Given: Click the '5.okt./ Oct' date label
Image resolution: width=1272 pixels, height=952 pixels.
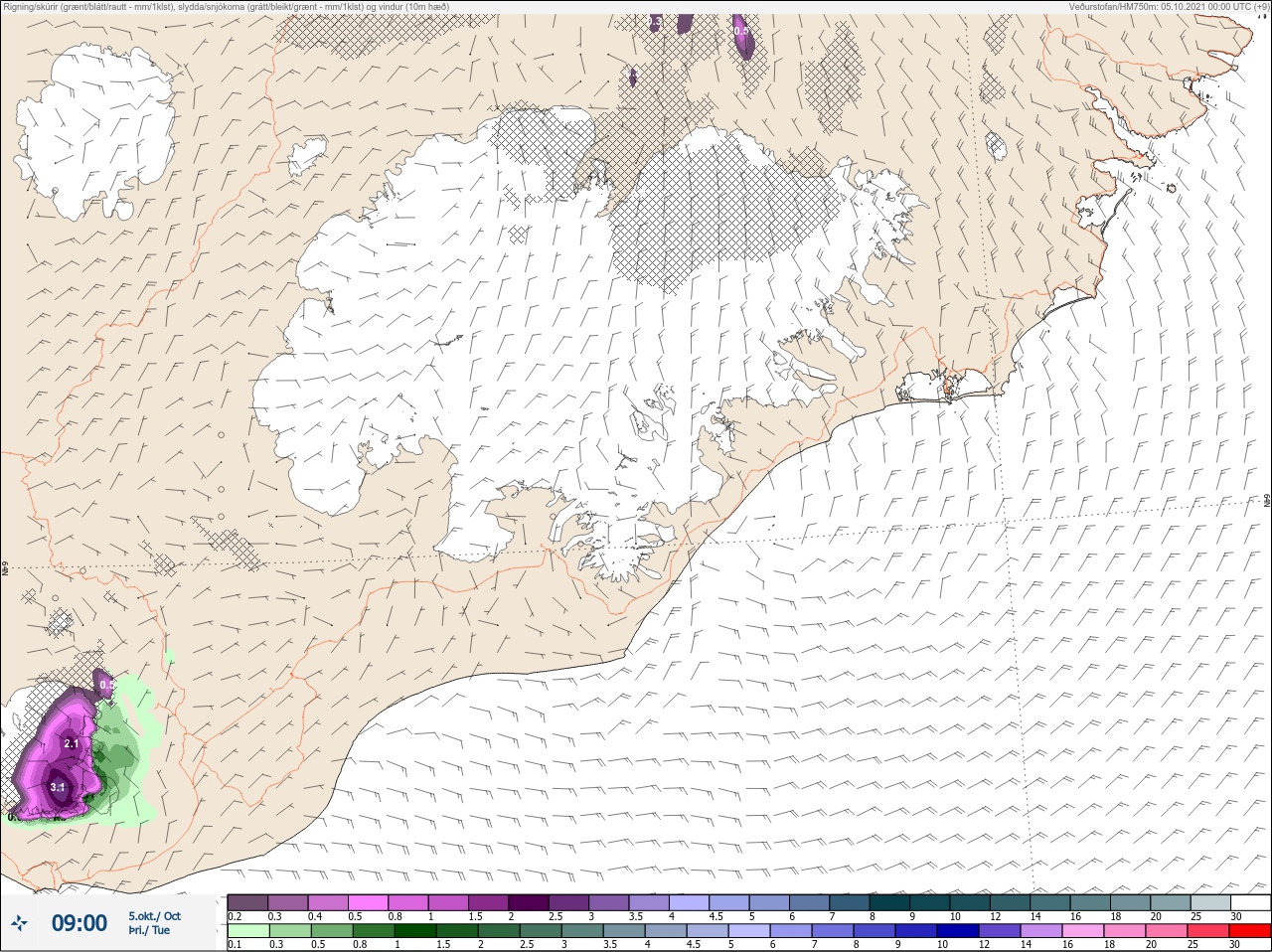Looking at the screenshot, I should tap(154, 916).
